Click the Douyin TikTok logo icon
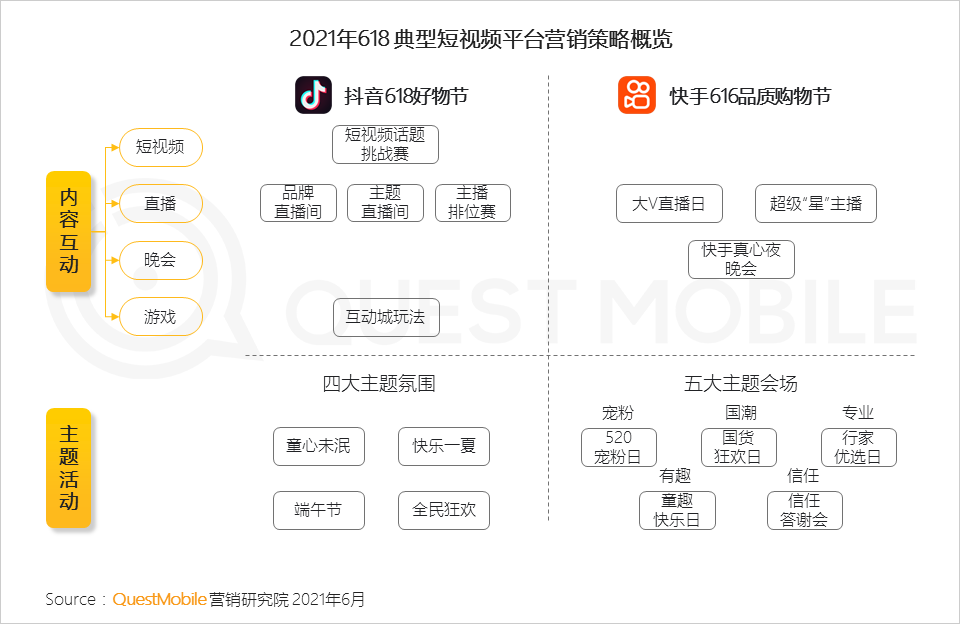 [x=313, y=95]
